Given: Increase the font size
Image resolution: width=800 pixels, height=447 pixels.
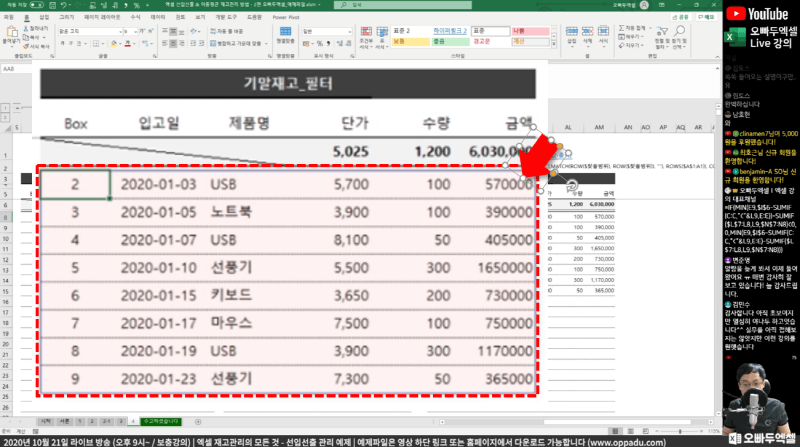Looking at the screenshot, I should click(x=142, y=32).
